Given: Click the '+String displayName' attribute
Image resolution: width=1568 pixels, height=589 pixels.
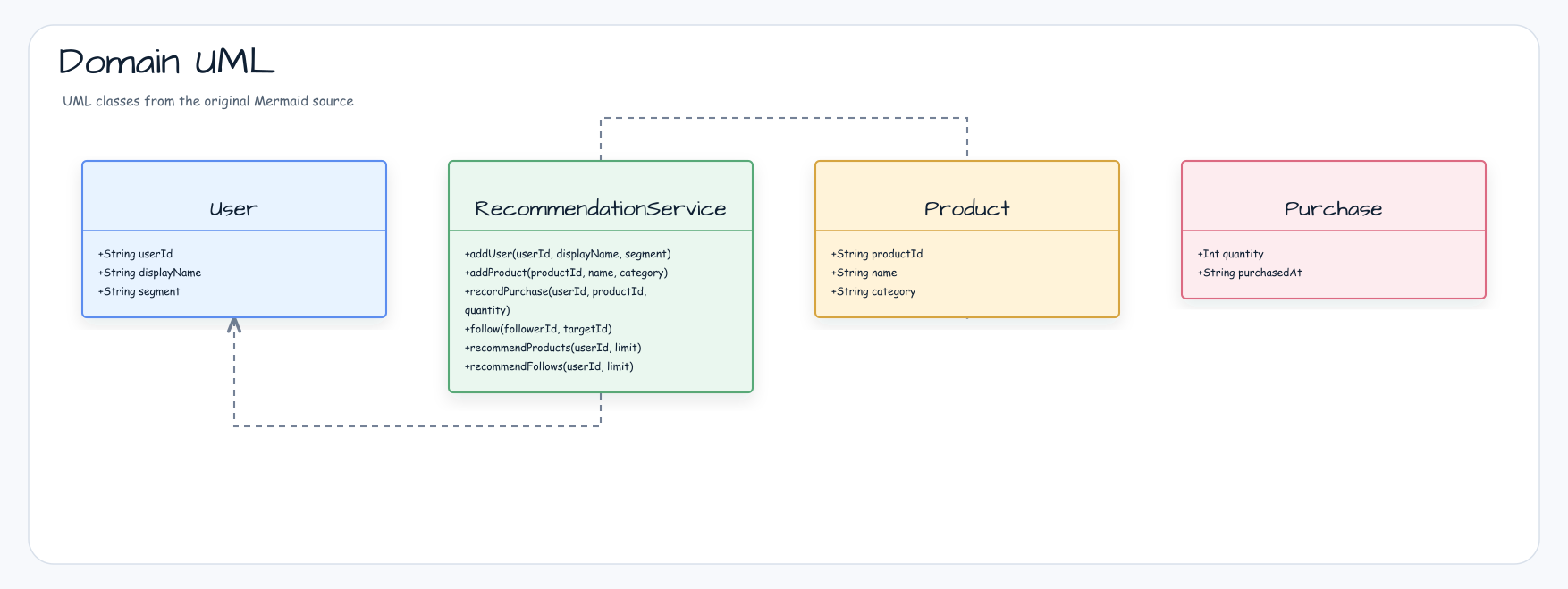Looking at the screenshot, I should pyautogui.click(x=149, y=273).
